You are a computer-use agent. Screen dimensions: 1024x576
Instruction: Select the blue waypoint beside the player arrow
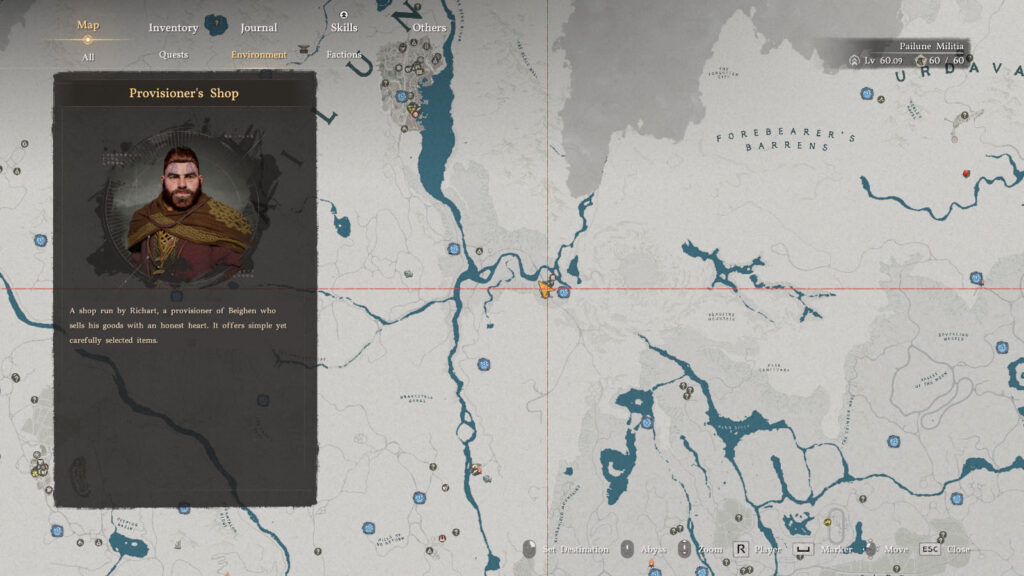coord(564,293)
